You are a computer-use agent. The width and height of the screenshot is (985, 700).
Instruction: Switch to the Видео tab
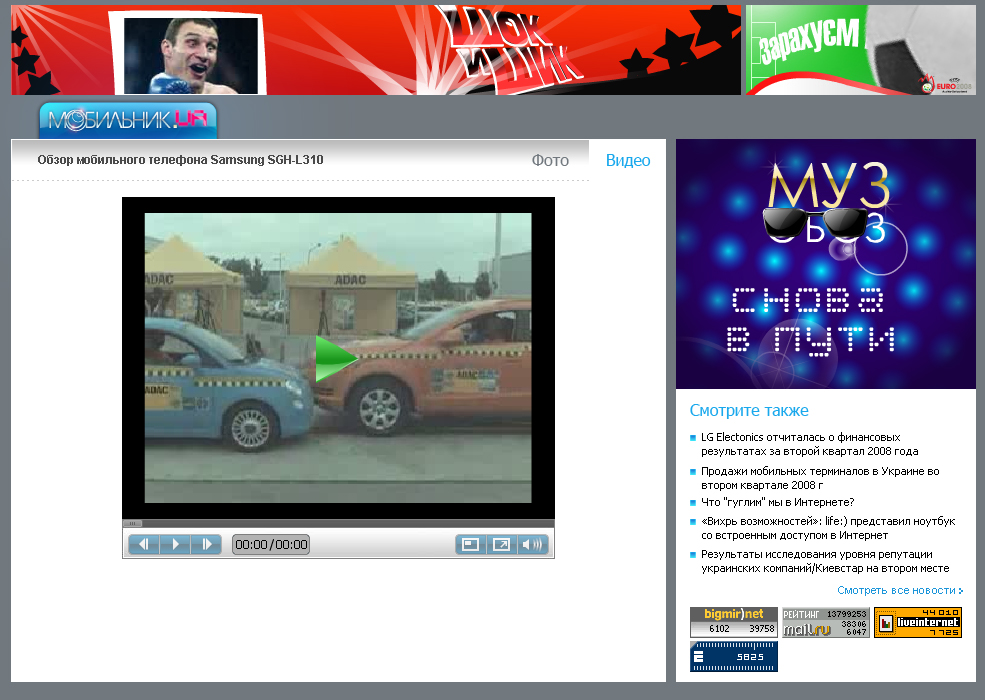(x=628, y=161)
